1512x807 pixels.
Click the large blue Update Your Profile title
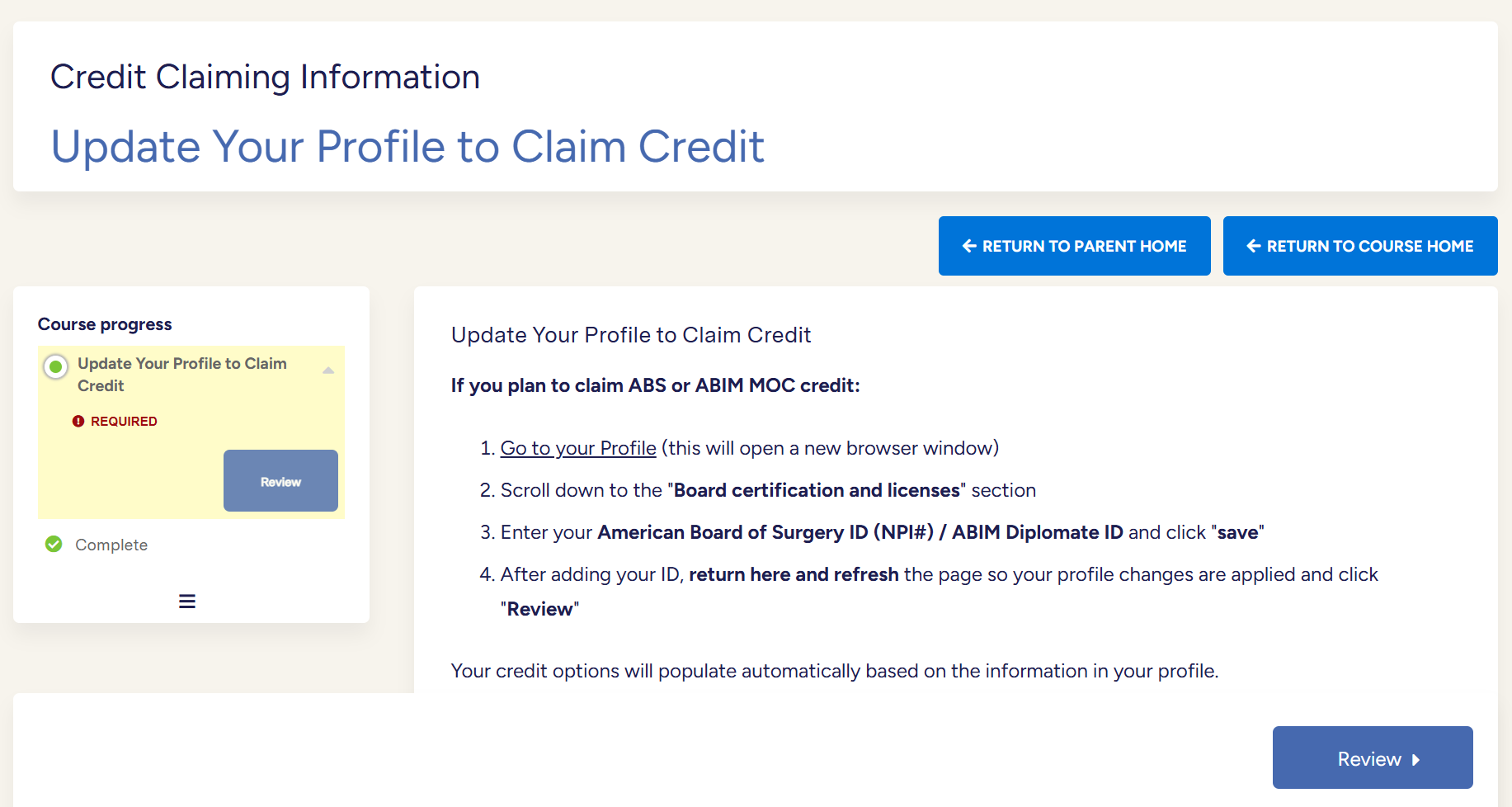click(407, 146)
